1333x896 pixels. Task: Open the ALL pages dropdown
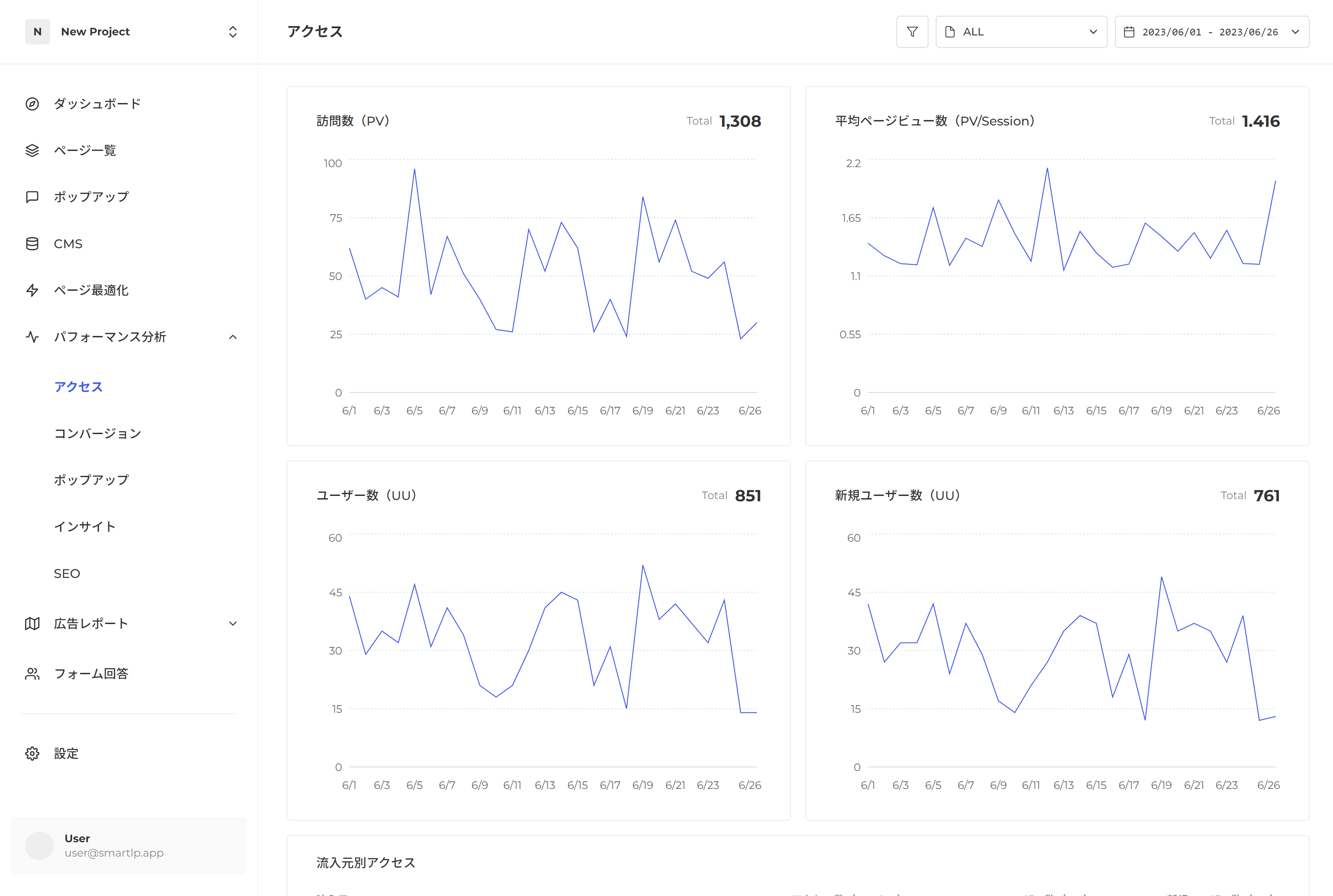click(x=1021, y=32)
